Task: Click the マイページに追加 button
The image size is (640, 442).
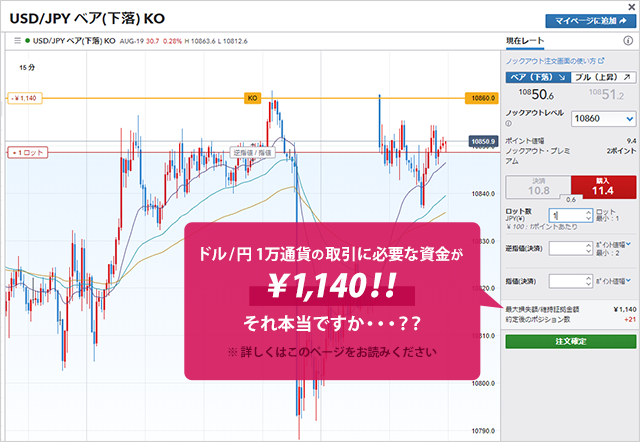Action: 585,19
